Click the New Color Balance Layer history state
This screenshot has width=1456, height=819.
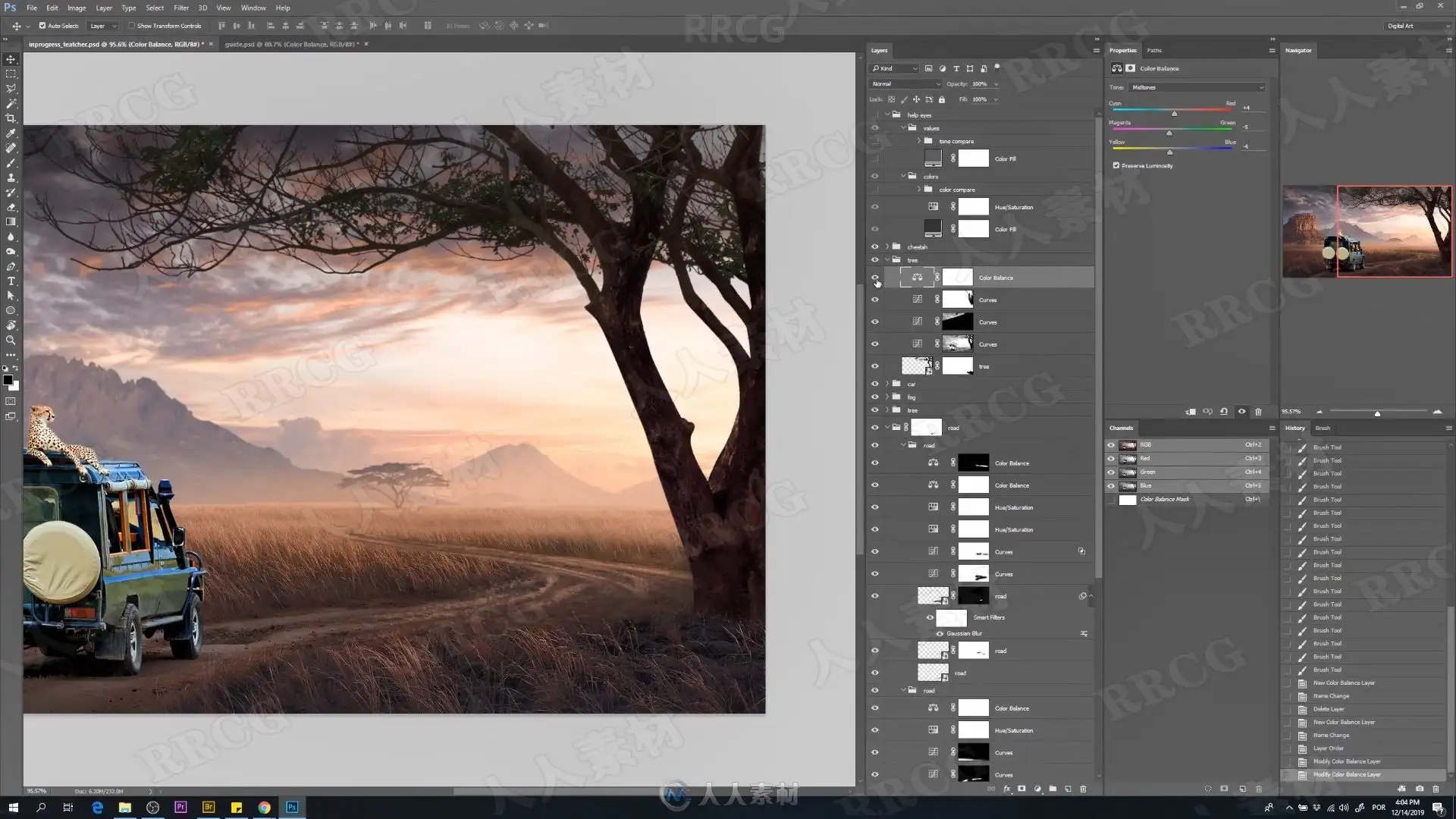point(1344,683)
